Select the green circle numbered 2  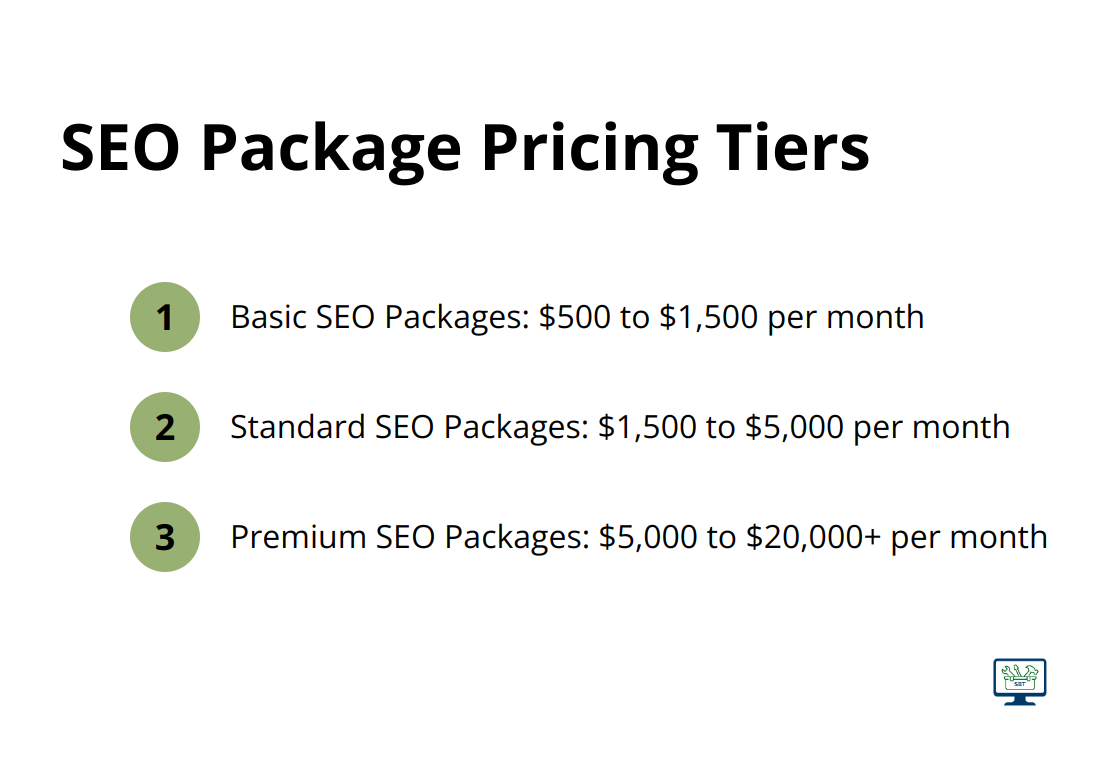point(165,427)
